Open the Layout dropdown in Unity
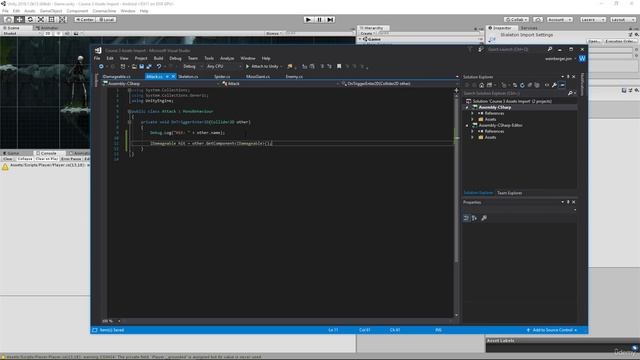The image size is (640, 360). pos(623,19)
